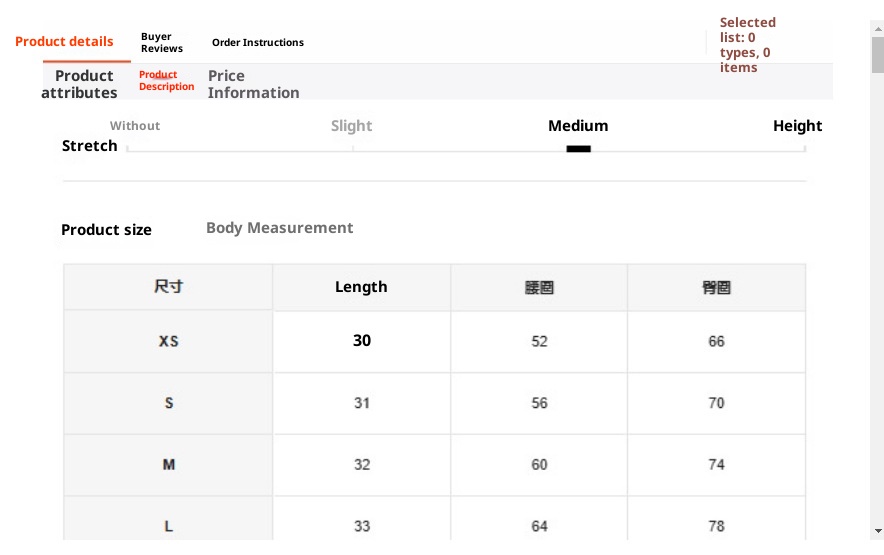Image resolution: width=884 pixels, height=555 pixels.
Task: Open the Order Instructions tab
Action: pos(258,43)
